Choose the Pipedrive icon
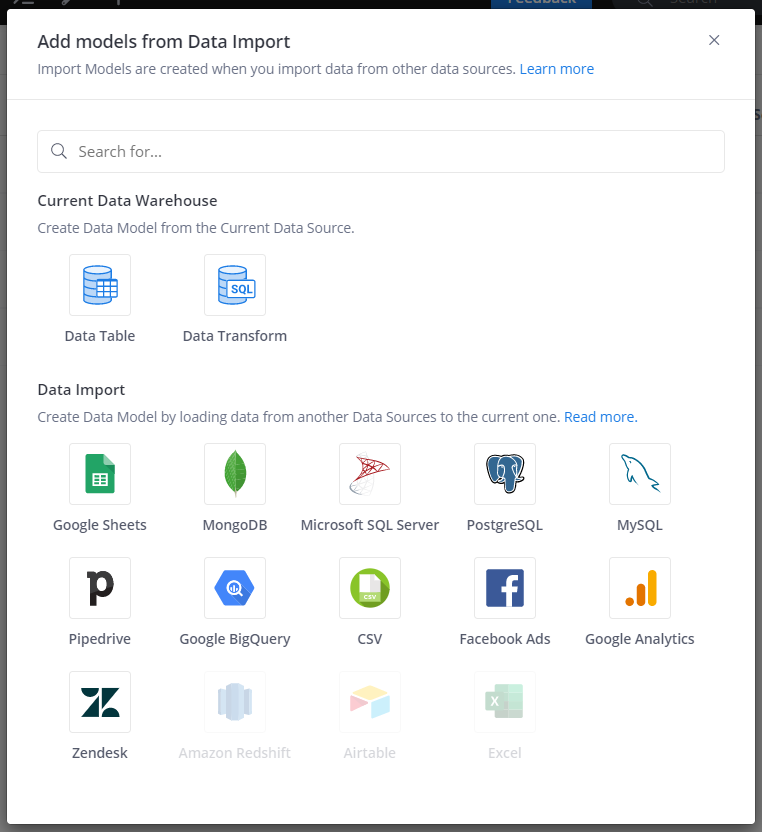 click(100, 588)
